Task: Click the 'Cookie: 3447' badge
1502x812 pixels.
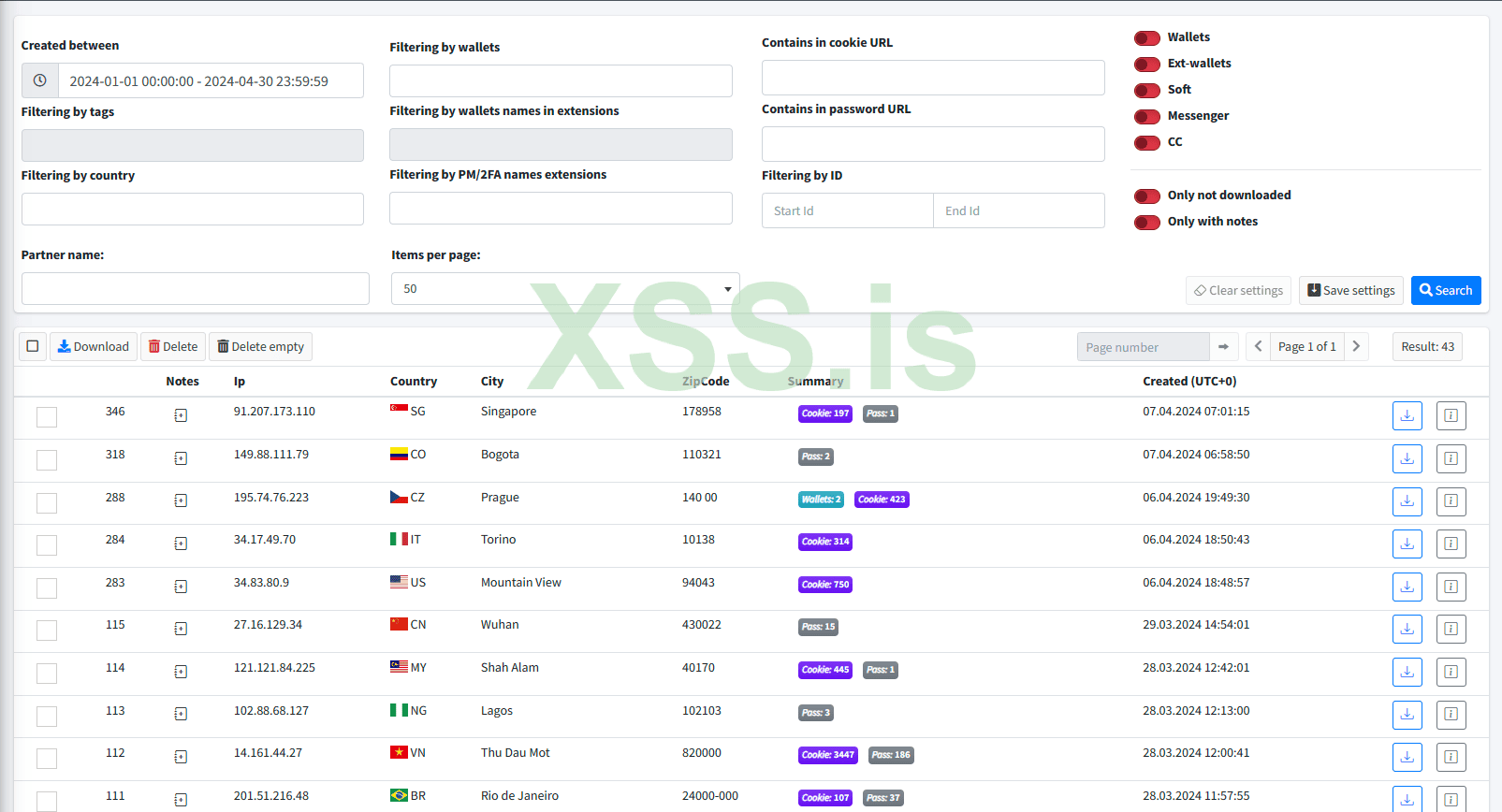Action: [828, 755]
